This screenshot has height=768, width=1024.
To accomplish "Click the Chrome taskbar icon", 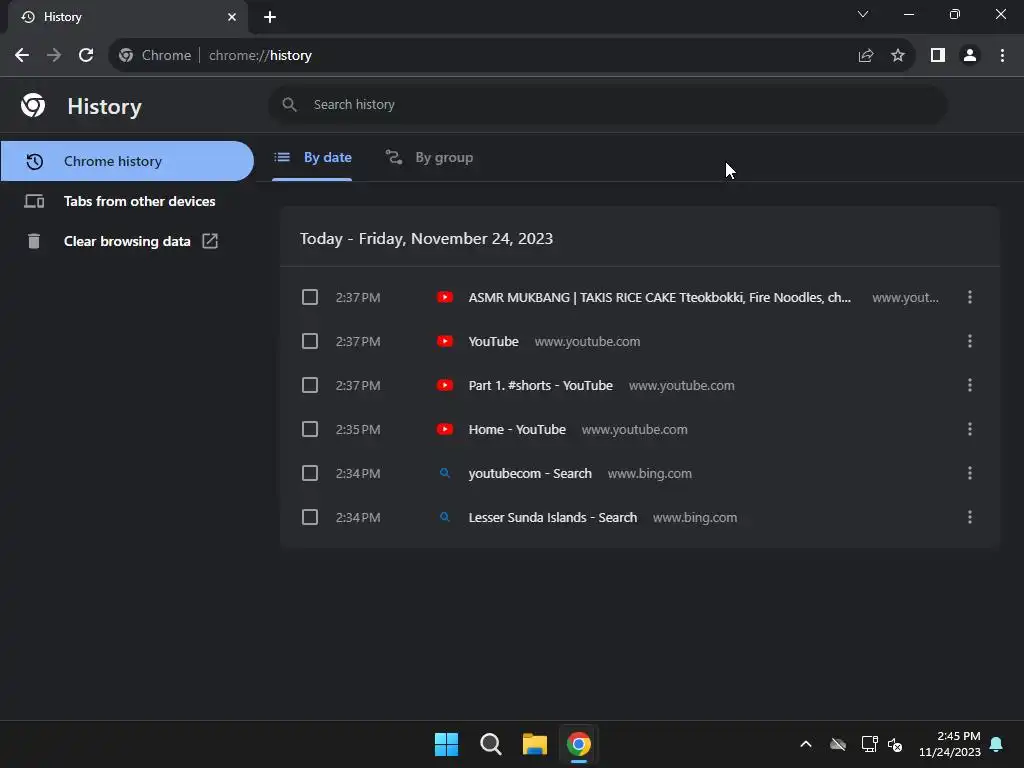I will coord(579,744).
